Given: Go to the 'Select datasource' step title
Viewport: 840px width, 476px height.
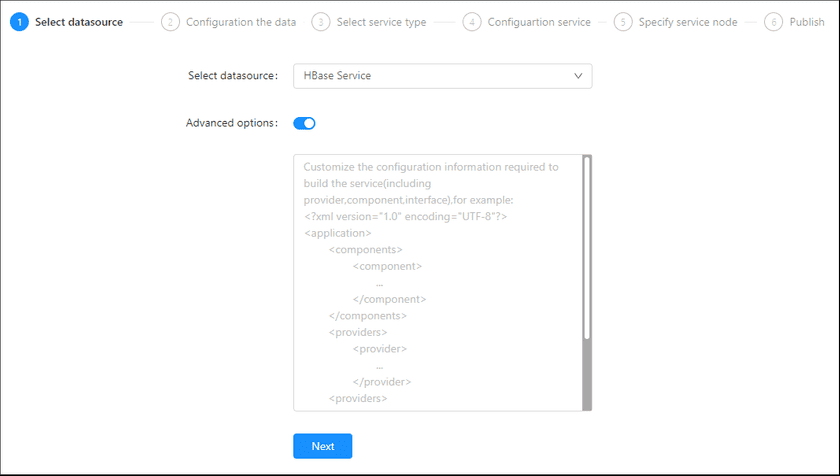Looking at the screenshot, I should click(x=79, y=22).
